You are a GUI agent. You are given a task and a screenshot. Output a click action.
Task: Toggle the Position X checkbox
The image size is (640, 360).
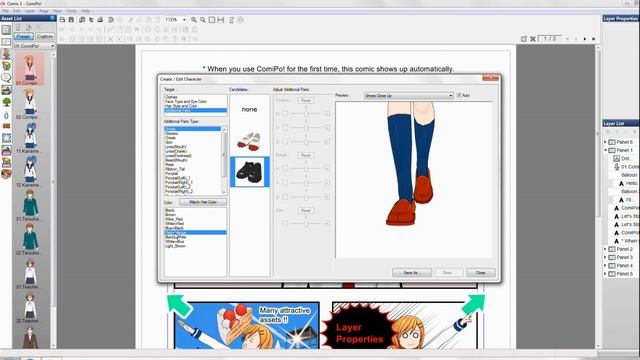click(285, 113)
